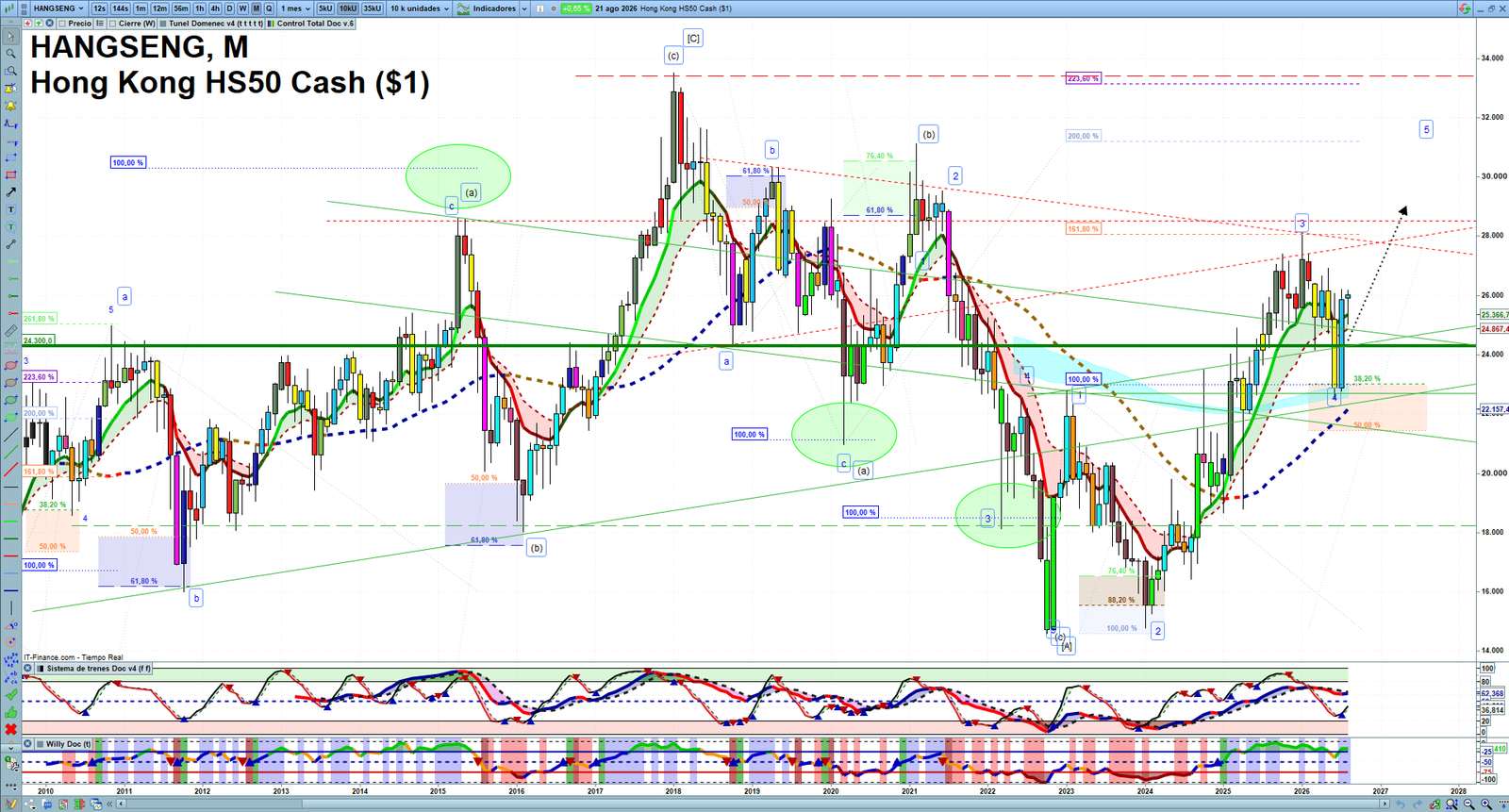Screen dimensions: 1509x812
Task: Select the a-b-c wave labels tool
Action: [x=10, y=677]
